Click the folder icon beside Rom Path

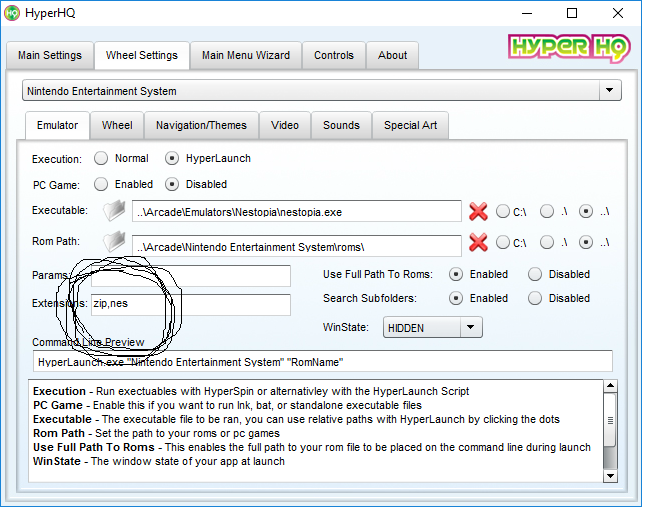point(115,243)
